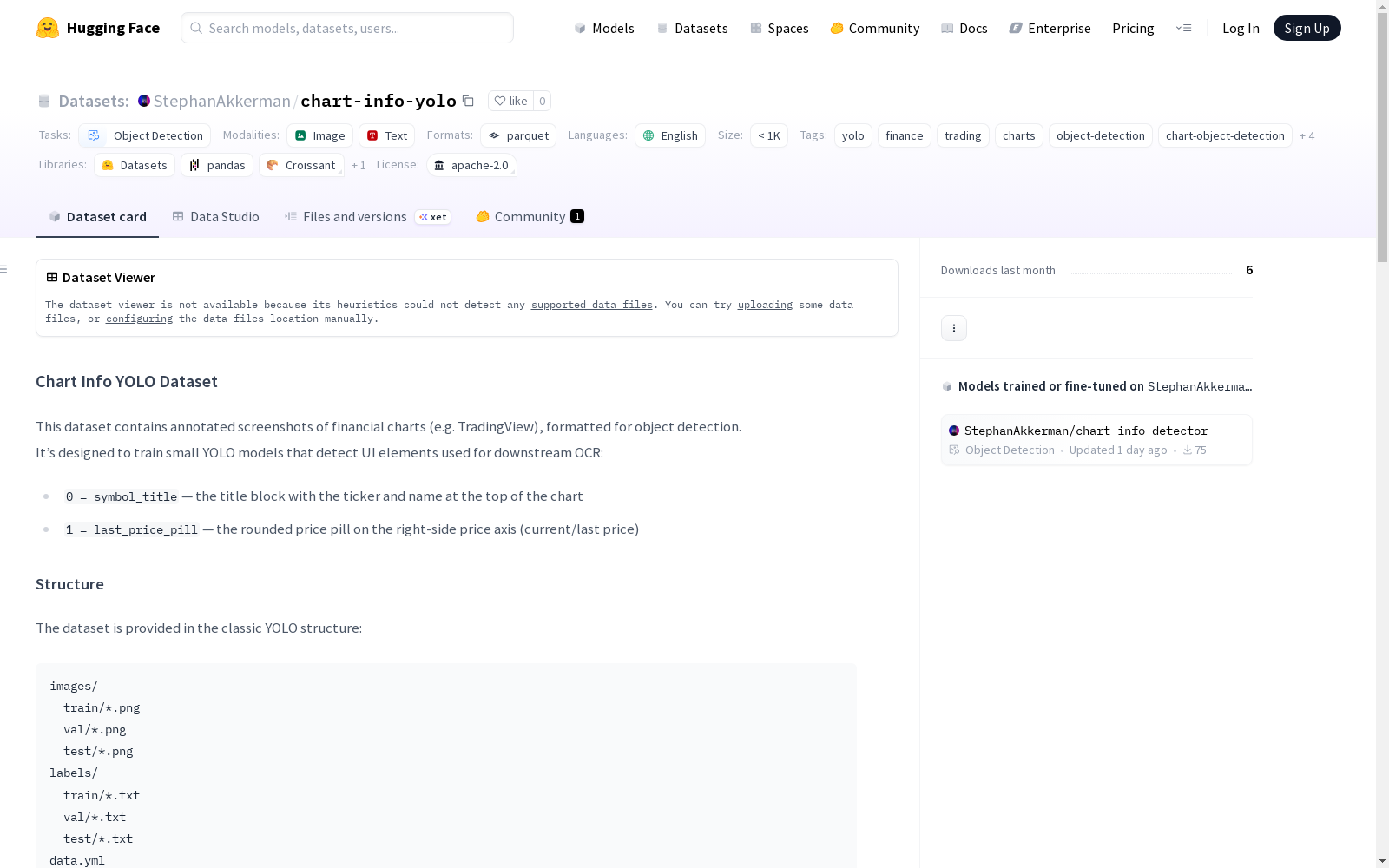Image resolution: width=1389 pixels, height=868 pixels.
Task: Like the chart-info-yolo dataset
Action: (510, 101)
